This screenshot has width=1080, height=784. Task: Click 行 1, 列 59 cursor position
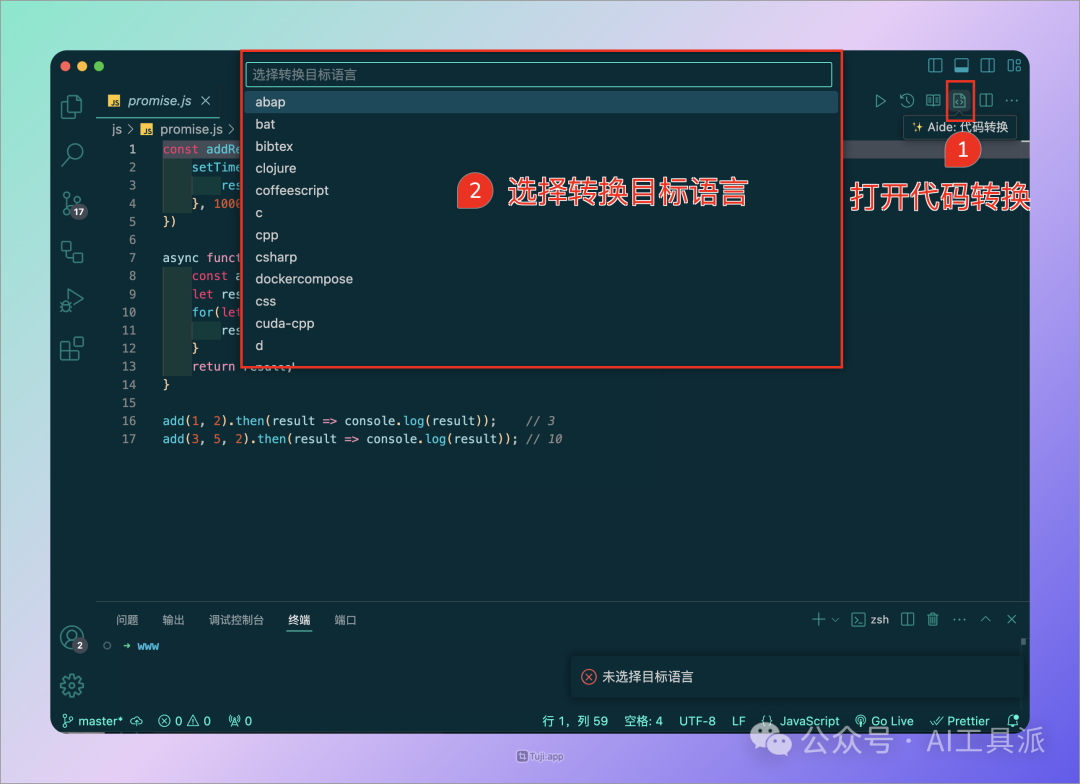[x=575, y=721]
